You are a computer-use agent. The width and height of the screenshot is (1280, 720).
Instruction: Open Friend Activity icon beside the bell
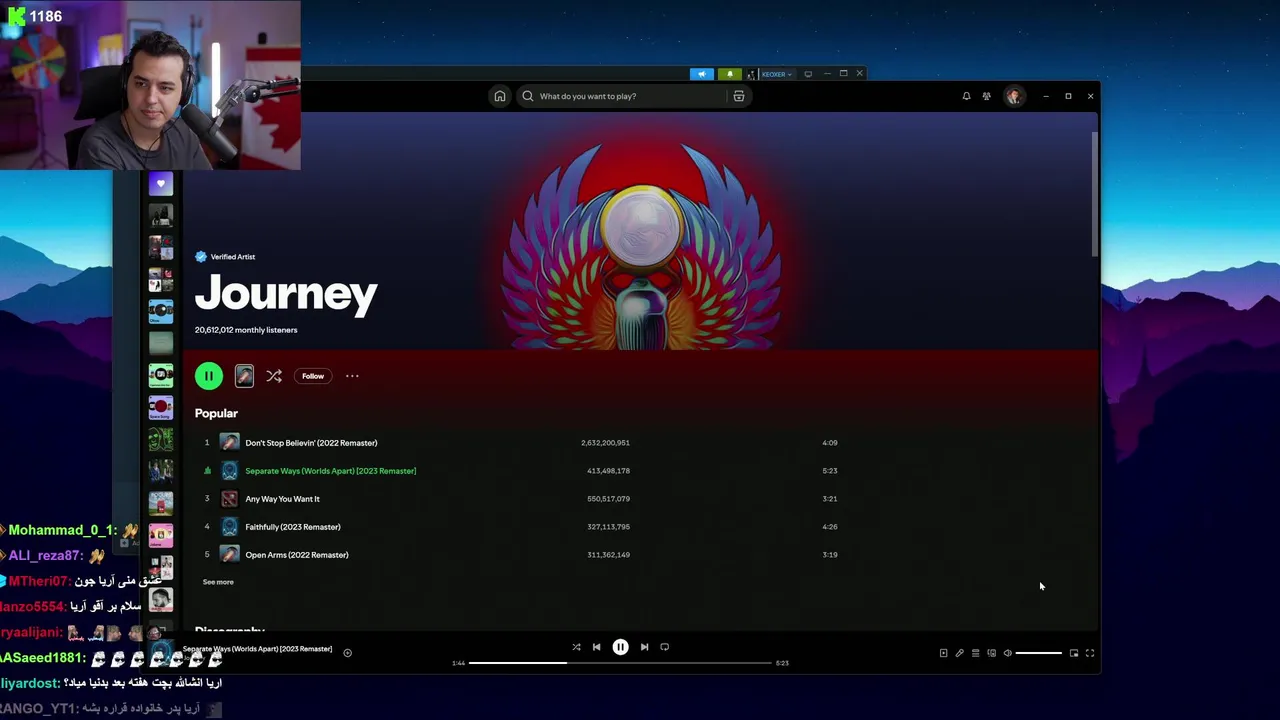click(986, 96)
